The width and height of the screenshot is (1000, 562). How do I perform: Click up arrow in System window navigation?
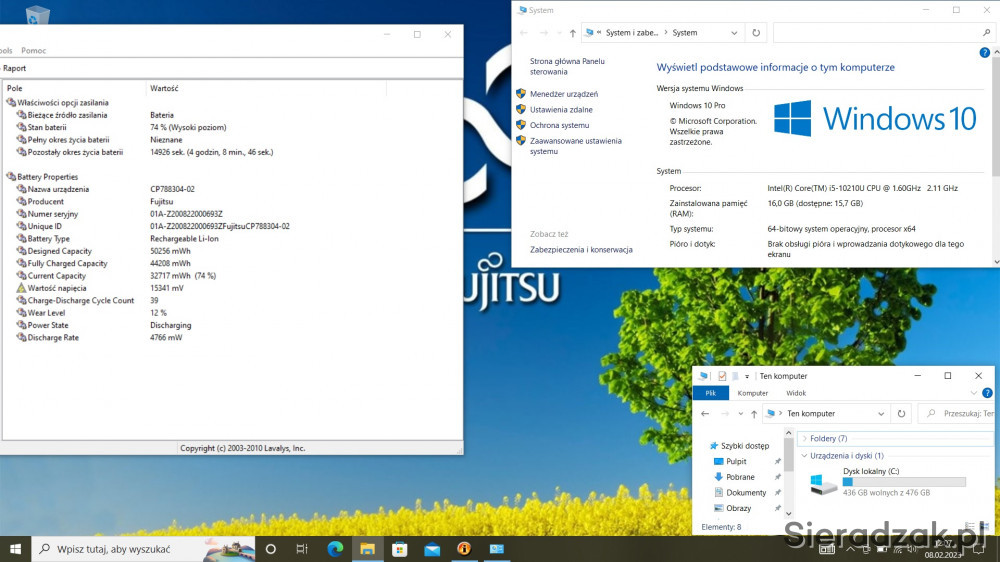point(572,33)
